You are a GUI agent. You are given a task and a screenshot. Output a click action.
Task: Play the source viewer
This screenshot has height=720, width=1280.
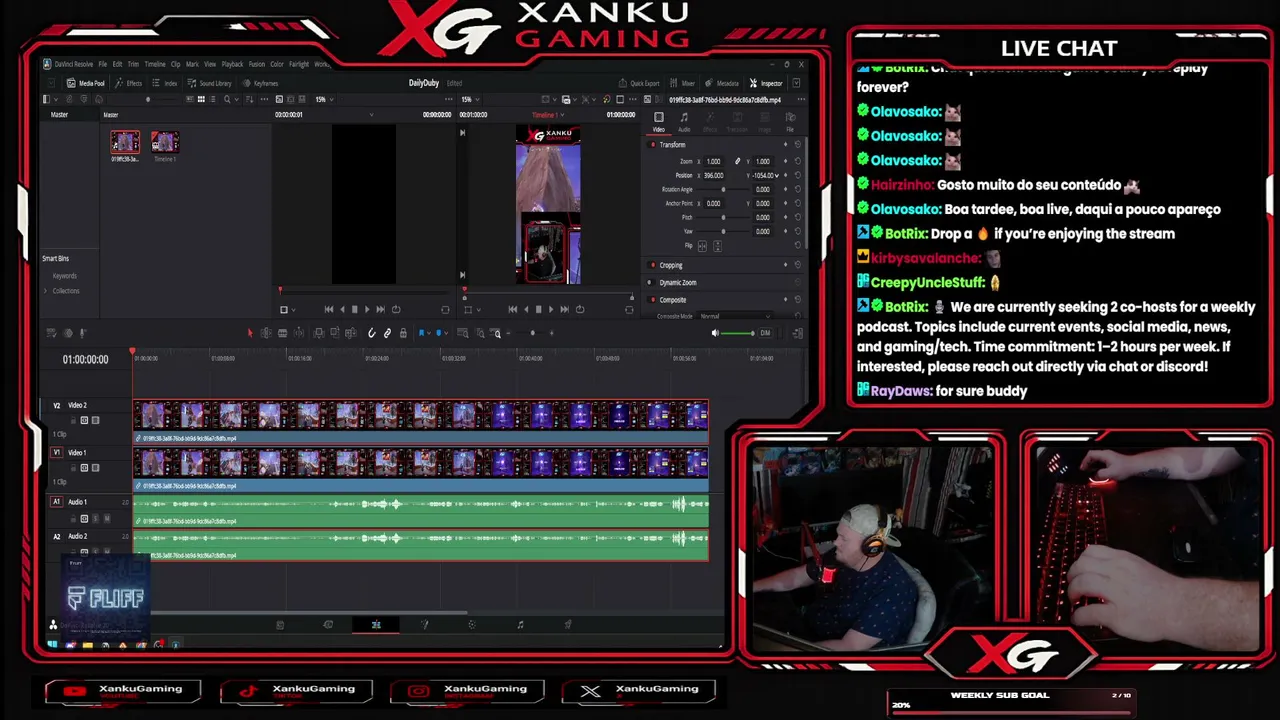point(366,309)
